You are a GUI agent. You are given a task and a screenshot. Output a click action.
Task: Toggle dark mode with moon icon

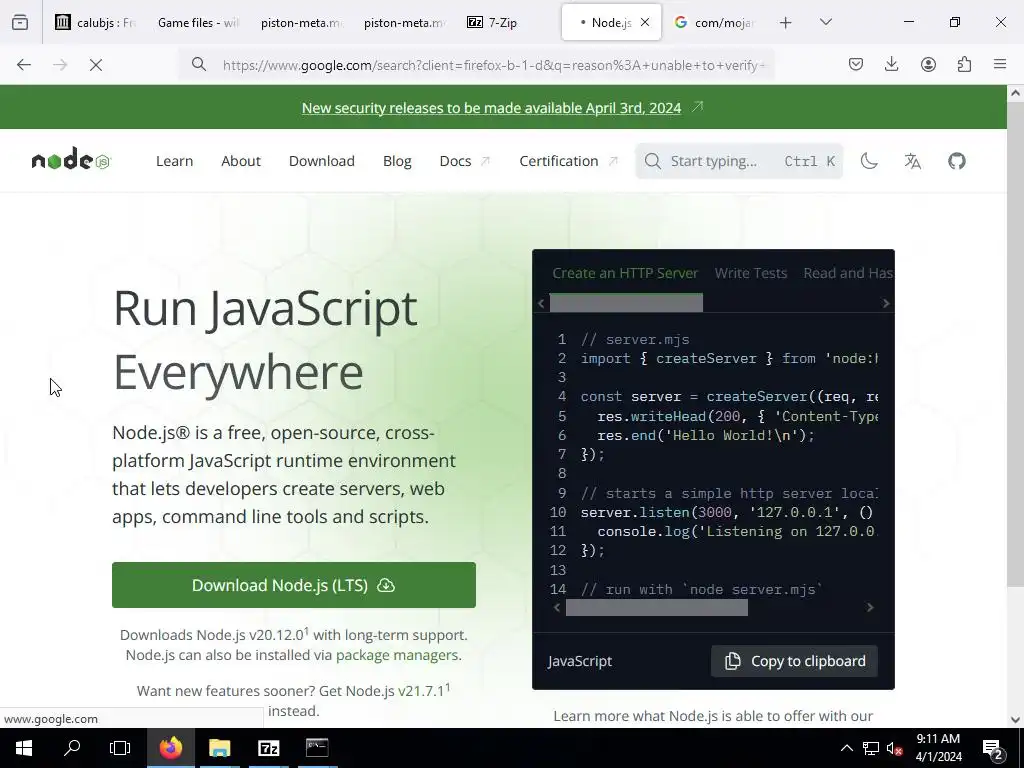(x=869, y=161)
